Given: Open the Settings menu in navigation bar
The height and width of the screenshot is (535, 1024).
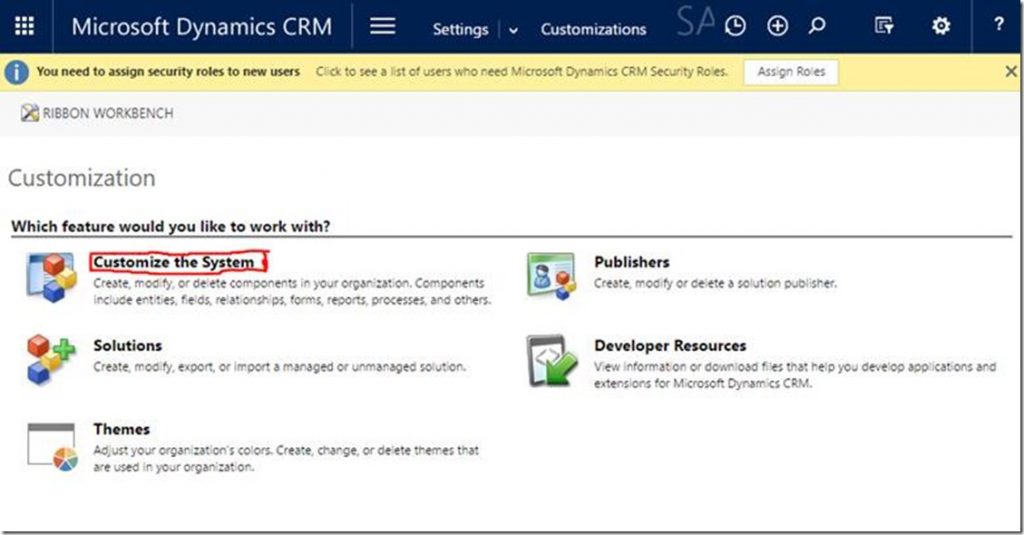Looking at the screenshot, I should [460, 29].
